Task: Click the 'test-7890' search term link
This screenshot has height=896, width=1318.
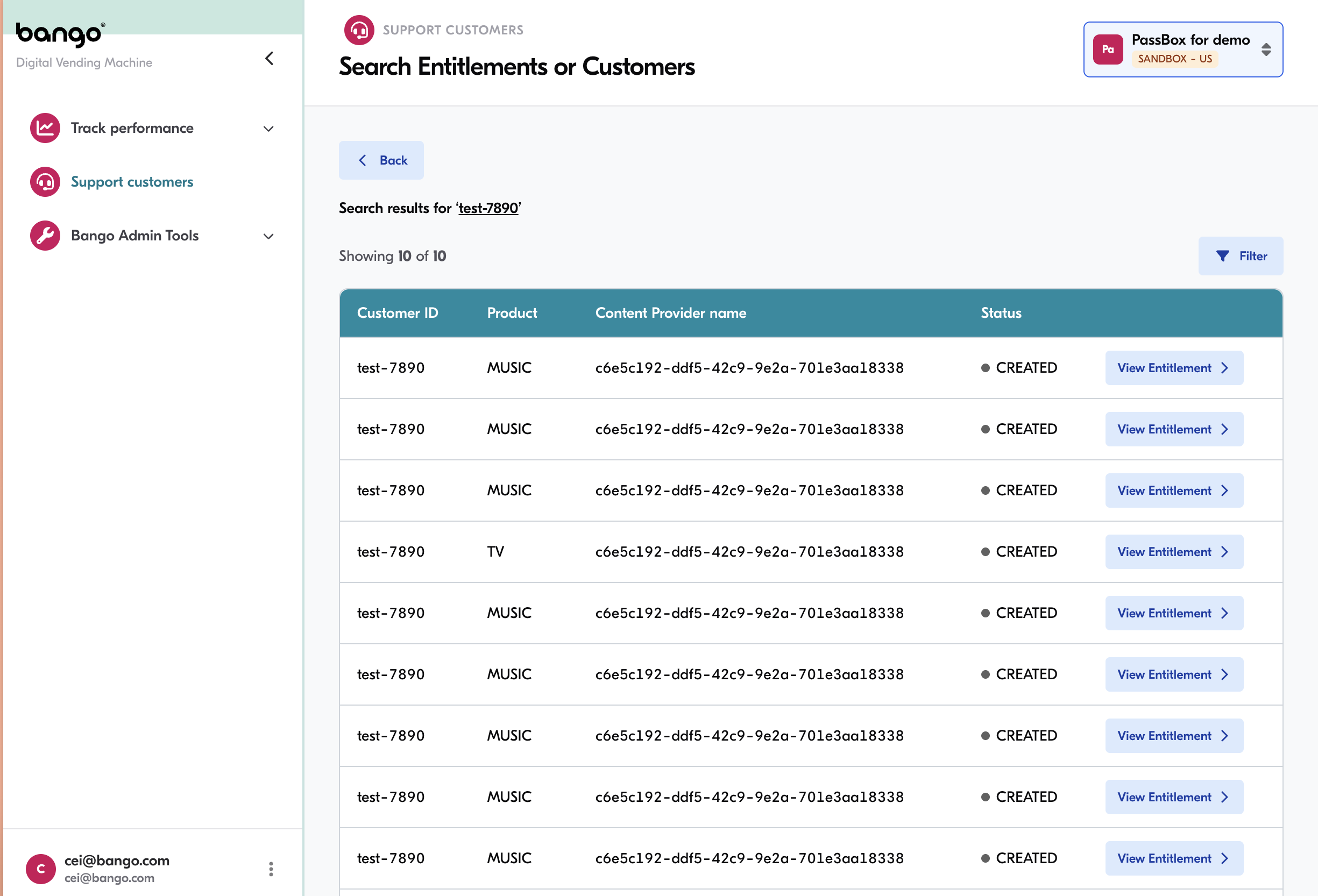Action: (488, 208)
